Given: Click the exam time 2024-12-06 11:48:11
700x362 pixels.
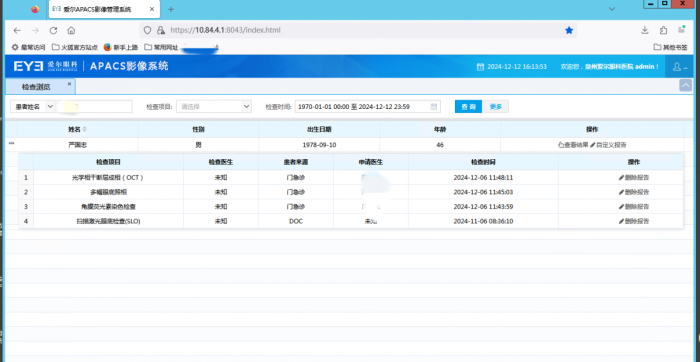Looking at the screenshot, I should [x=483, y=178].
